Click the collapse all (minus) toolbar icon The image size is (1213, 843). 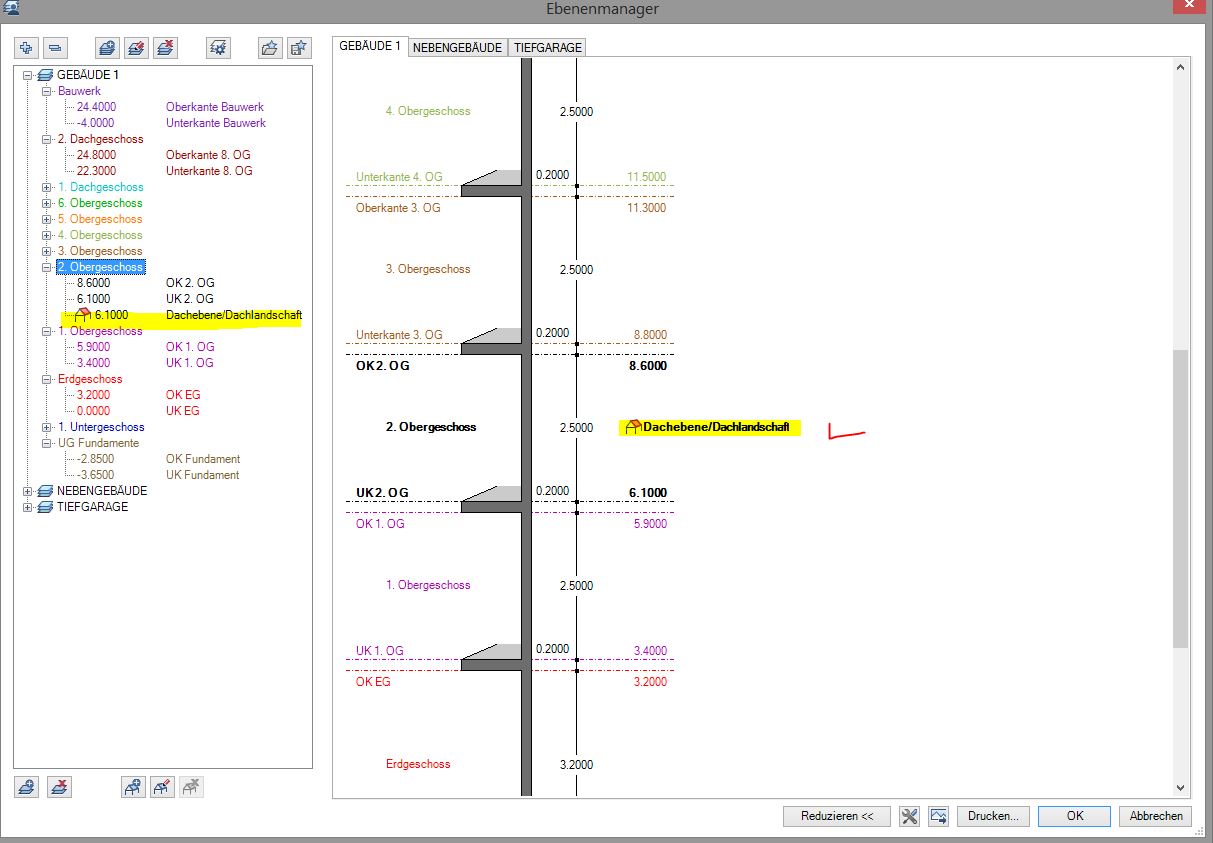(55, 47)
